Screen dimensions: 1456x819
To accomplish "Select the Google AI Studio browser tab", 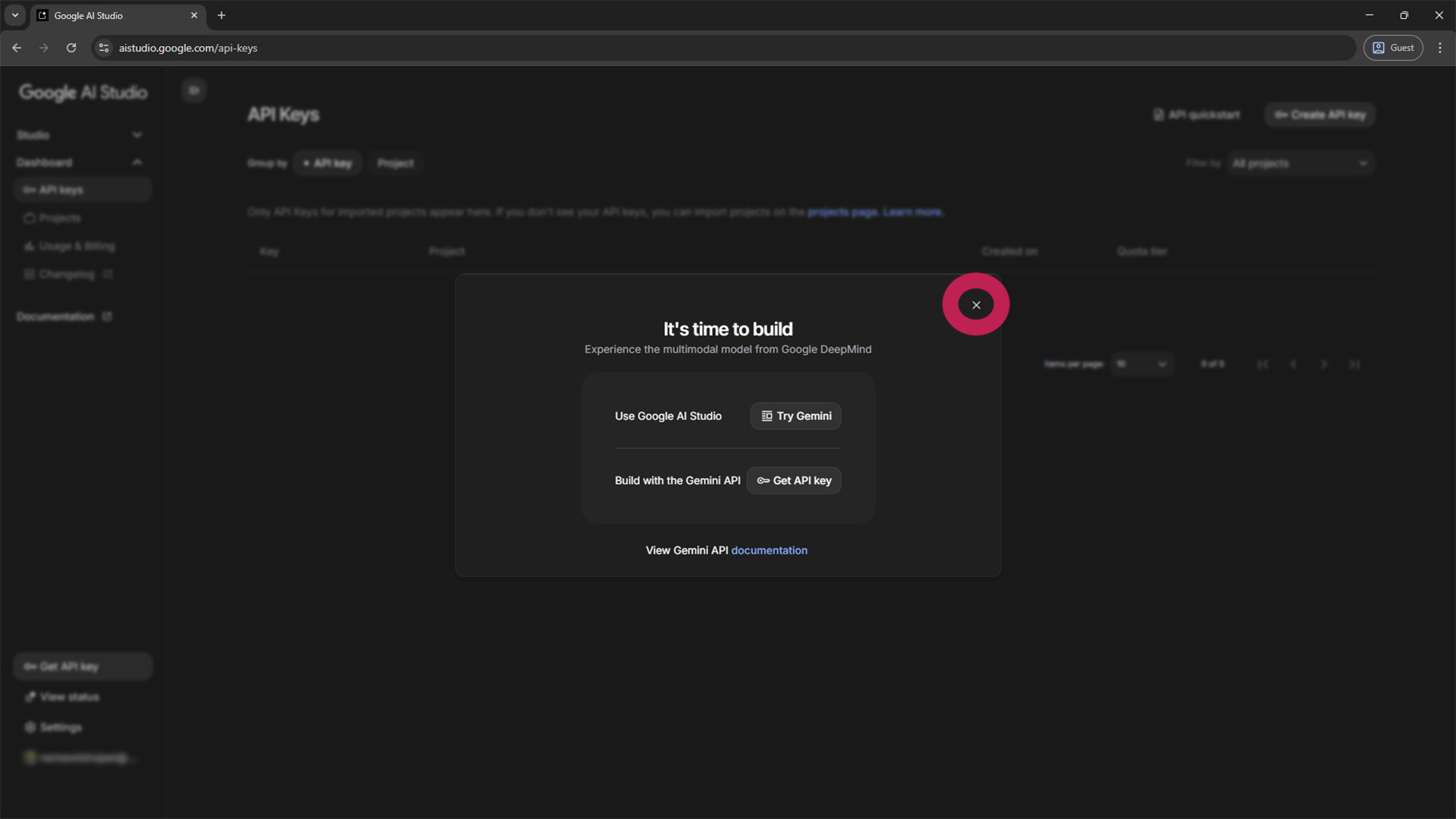I will tap(118, 15).
